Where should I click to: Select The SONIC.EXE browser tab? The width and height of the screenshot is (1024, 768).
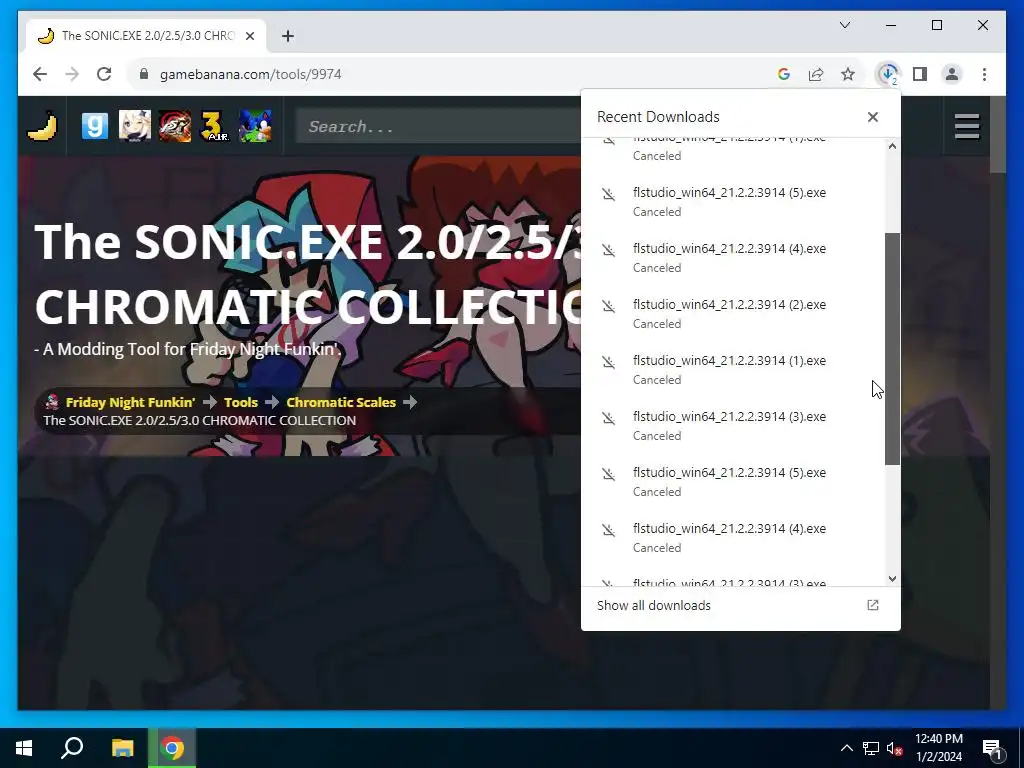coord(147,36)
